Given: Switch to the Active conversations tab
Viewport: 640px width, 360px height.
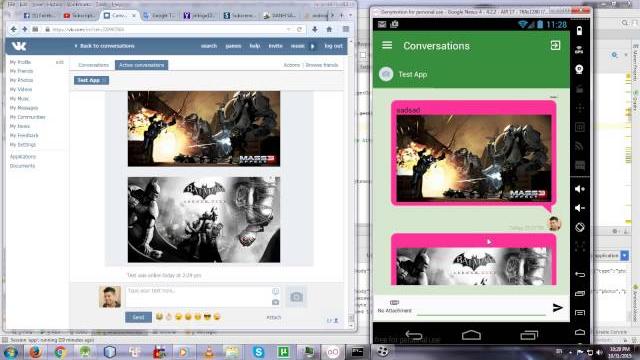Looking at the screenshot, I should click(x=141, y=65).
